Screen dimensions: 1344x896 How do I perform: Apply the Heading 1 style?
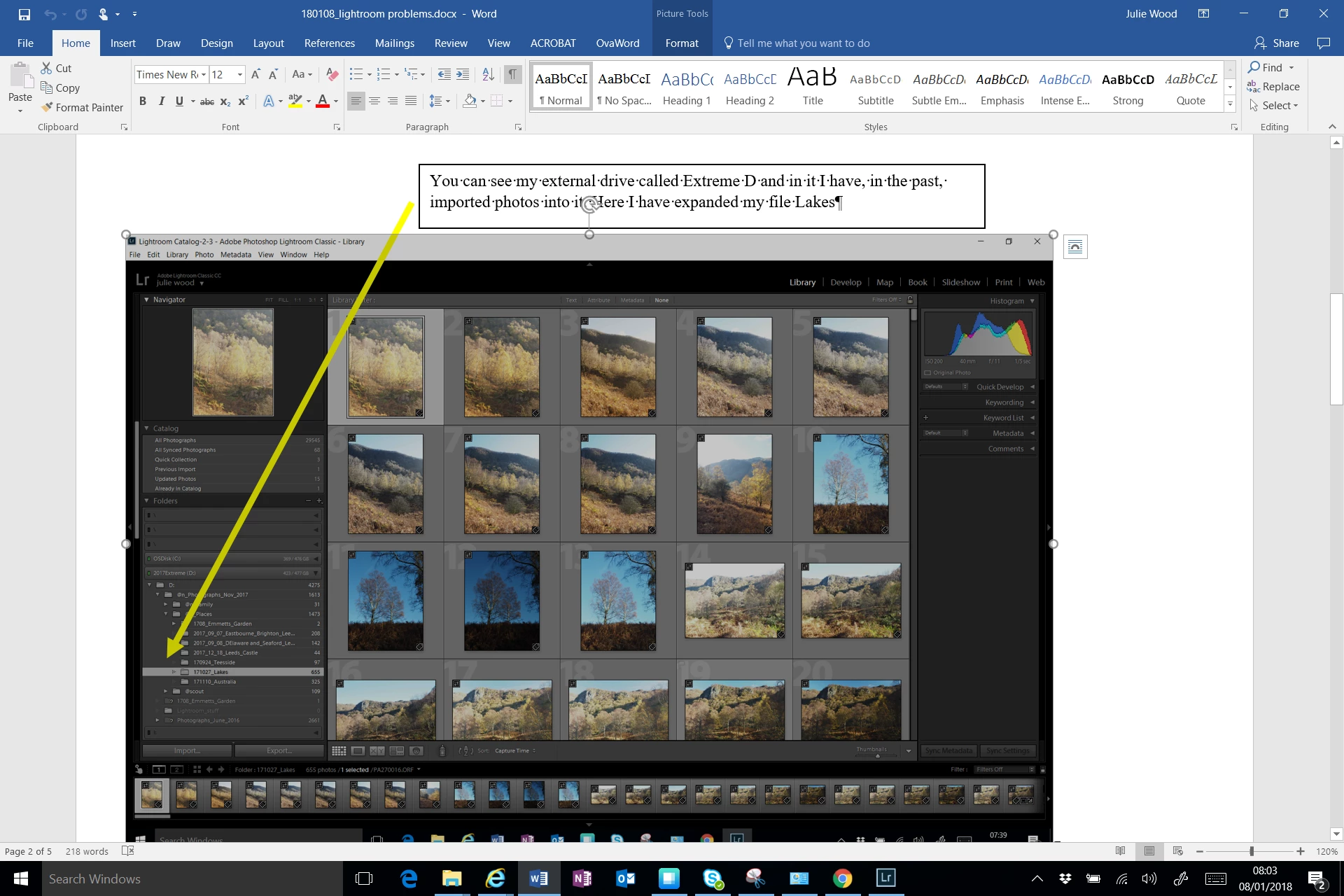point(686,87)
